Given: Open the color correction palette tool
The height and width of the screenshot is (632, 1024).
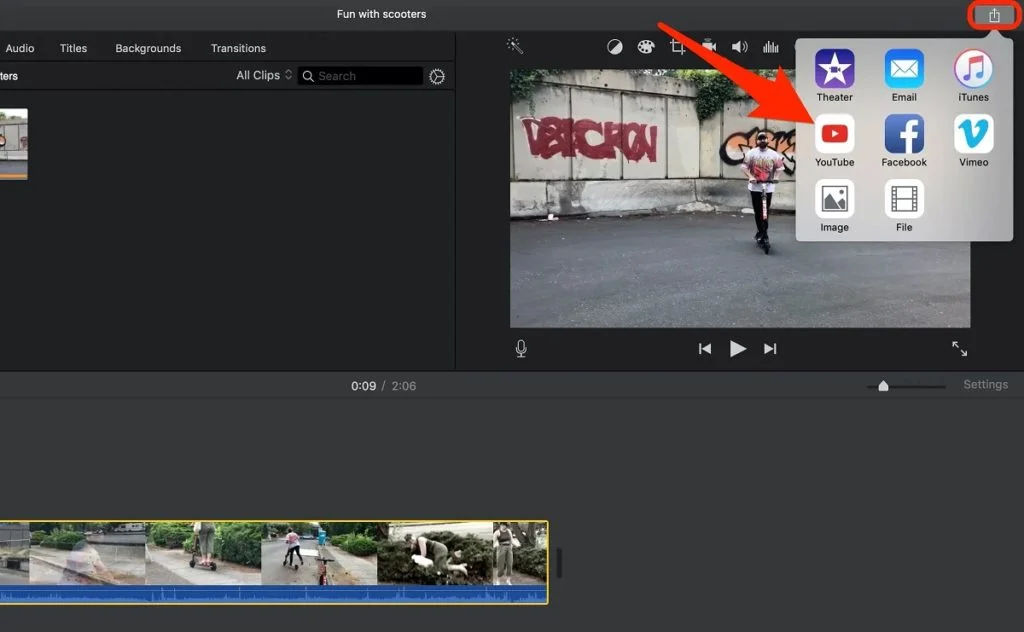Looking at the screenshot, I should [646, 47].
